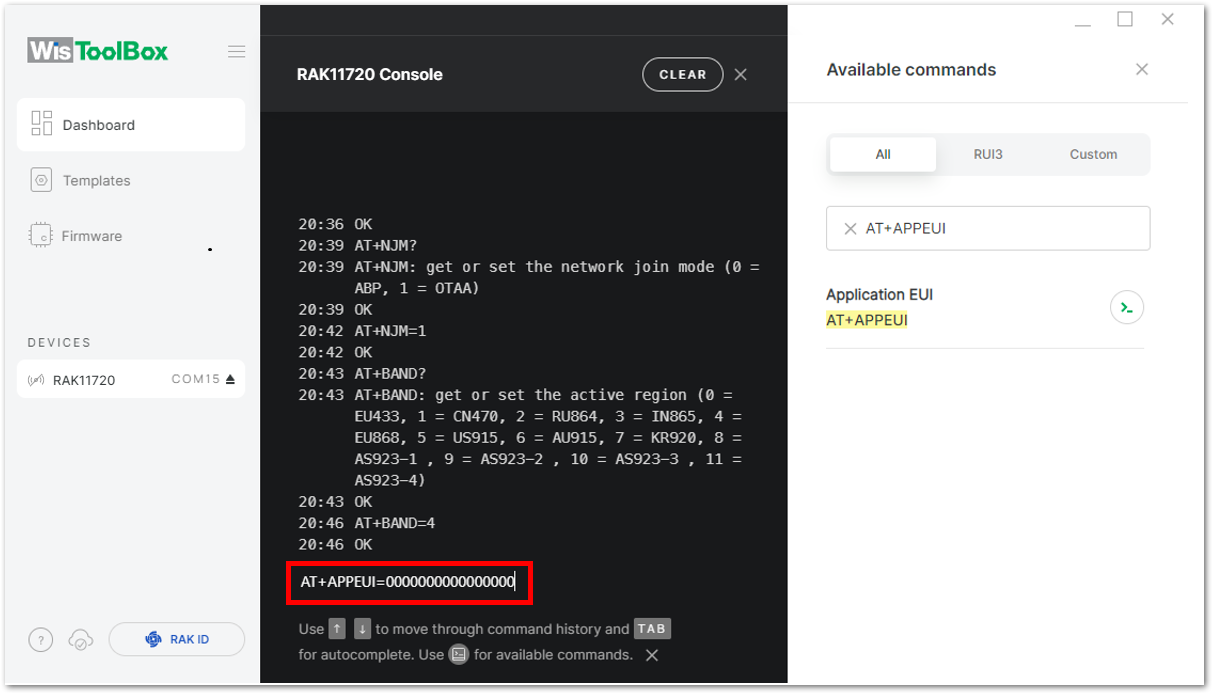
Task: Click the down arrow key hint icon
Action: point(362,629)
